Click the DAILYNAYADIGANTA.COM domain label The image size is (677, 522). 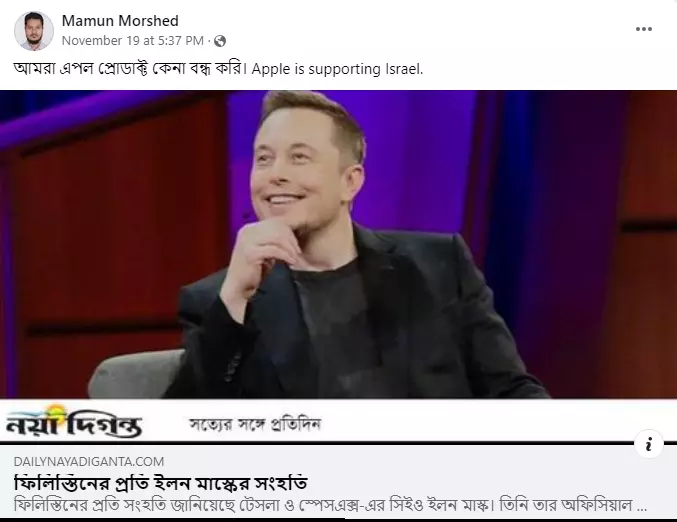[89, 462]
